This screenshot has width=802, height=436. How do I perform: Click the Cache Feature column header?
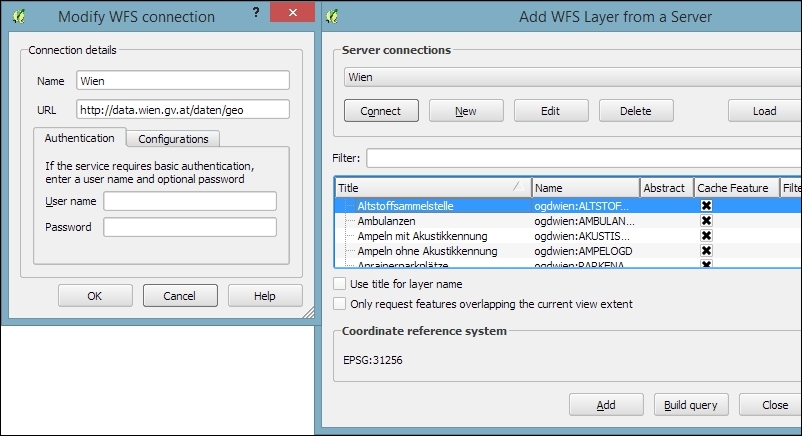[736, 188]
